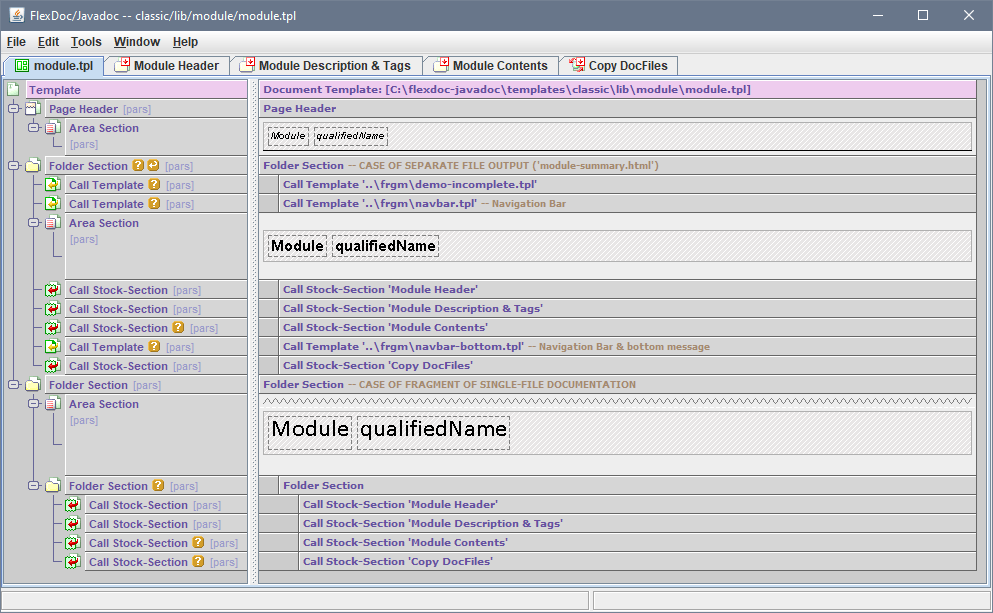
Task: Collapse the nested Folder Section at bottom
Action: (x=33, y=486)
